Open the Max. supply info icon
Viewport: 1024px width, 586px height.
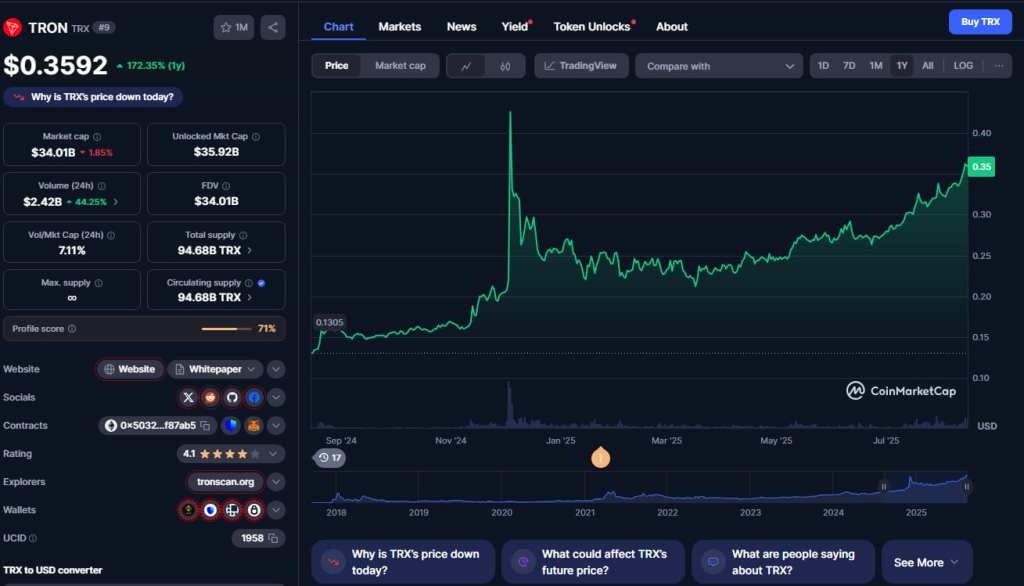(99, 283)
